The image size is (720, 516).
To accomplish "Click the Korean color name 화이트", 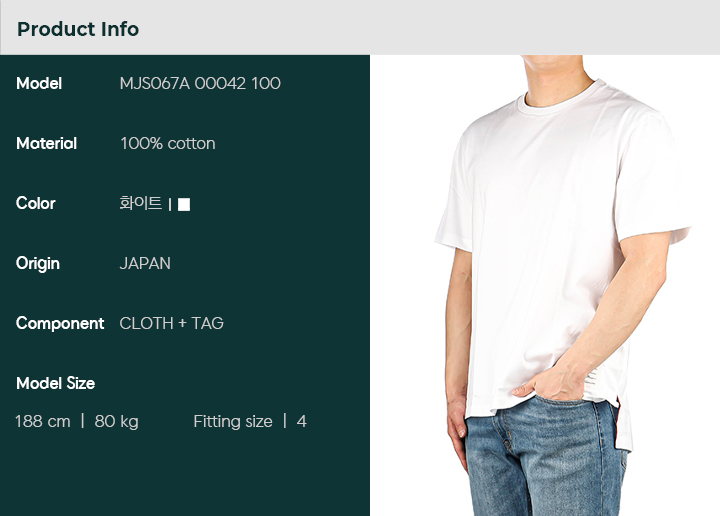I will [x=141, y=203].
